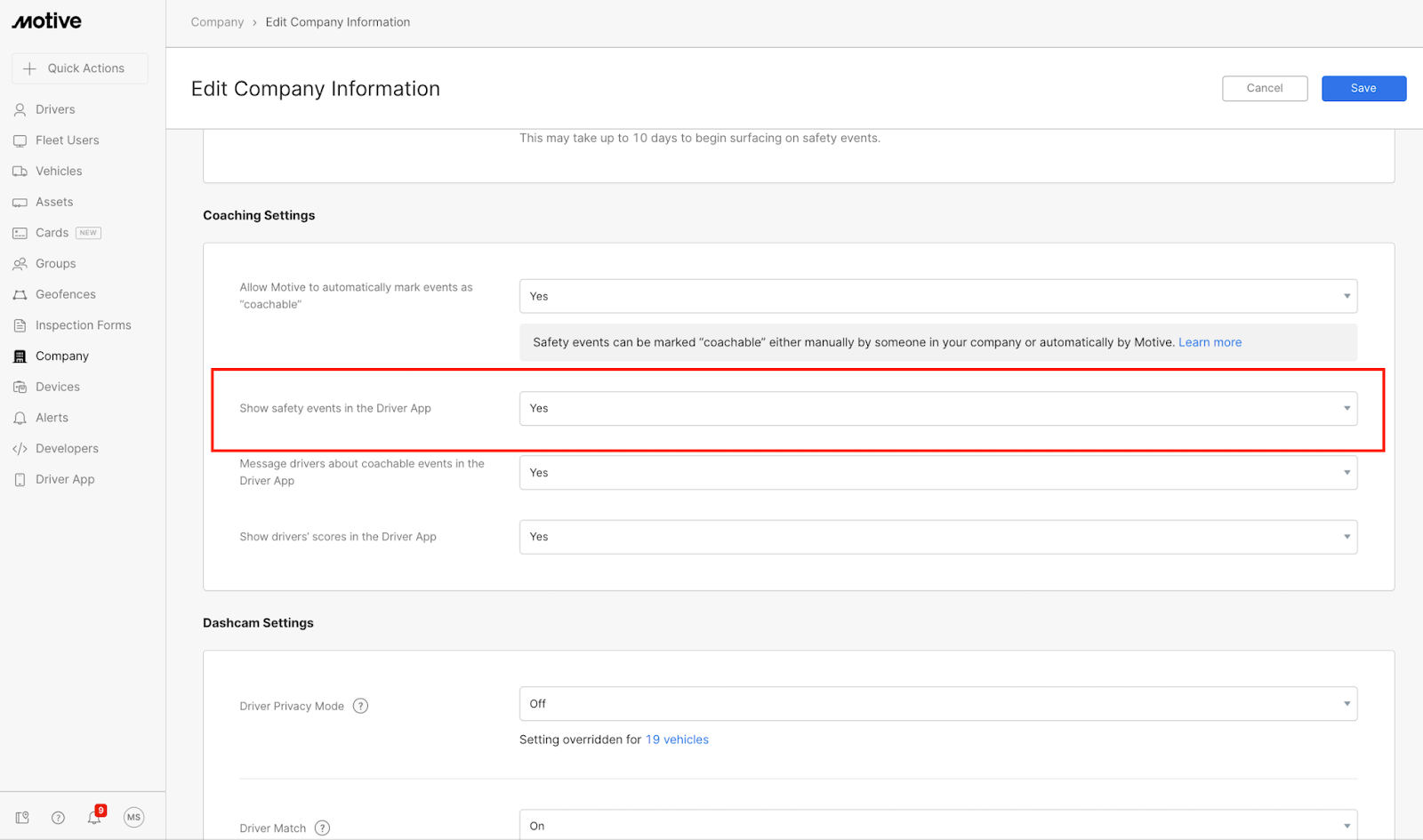Click the Quick Actions plus icon
The width and height of the screenshot is (1423, 840).
click(29, 68)
